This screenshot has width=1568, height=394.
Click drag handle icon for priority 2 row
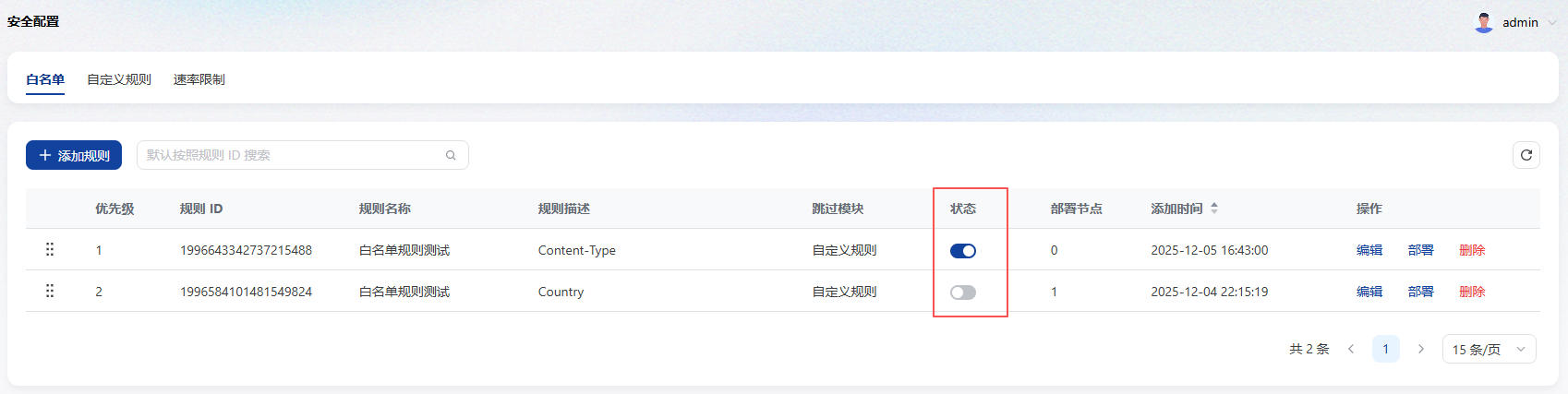pyautogui.click(x=50, y=291)
